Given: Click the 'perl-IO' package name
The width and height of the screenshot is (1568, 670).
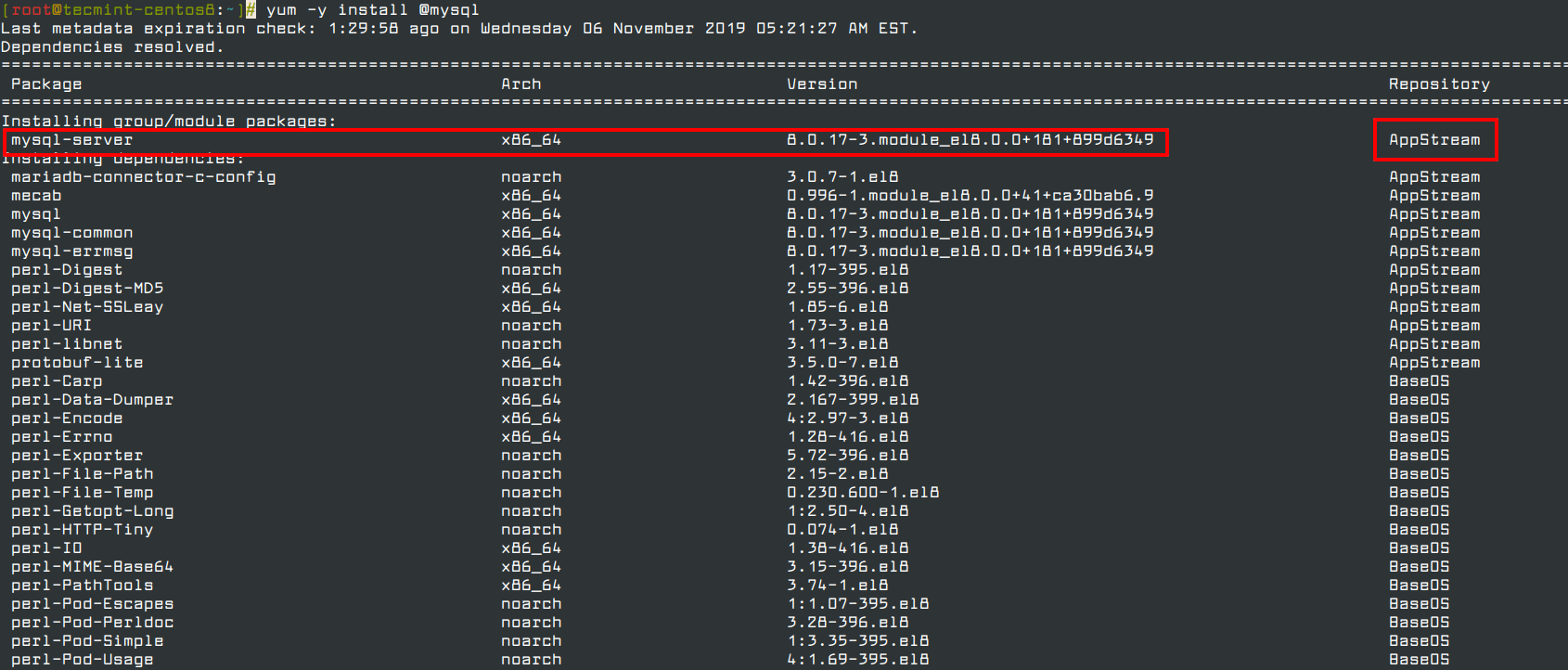Looking at the screenshot, I should coord(46,548).
